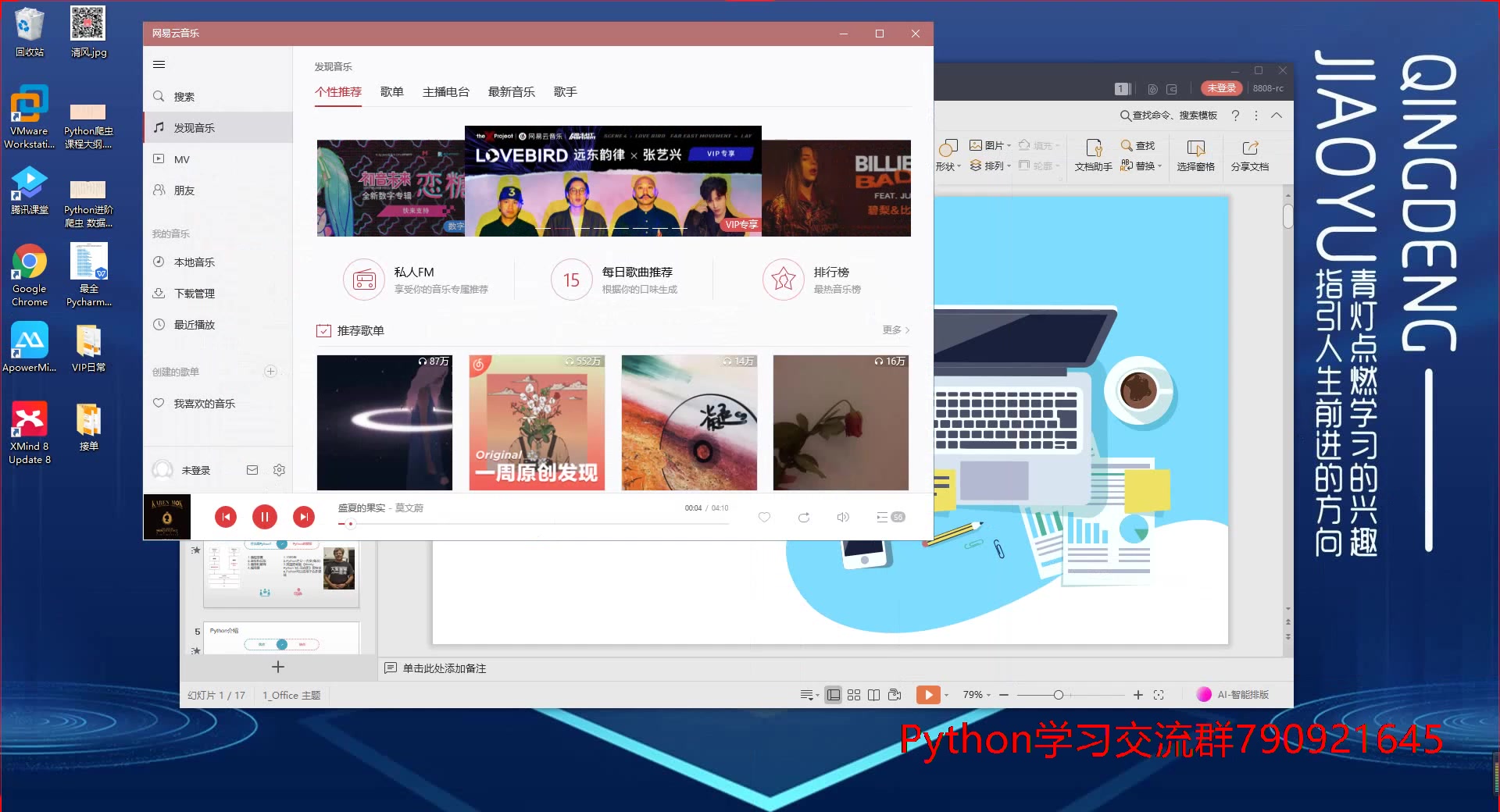Click 查找 find in WPS
This screenshot has height=812, width=1500.
coord(1137,145)
